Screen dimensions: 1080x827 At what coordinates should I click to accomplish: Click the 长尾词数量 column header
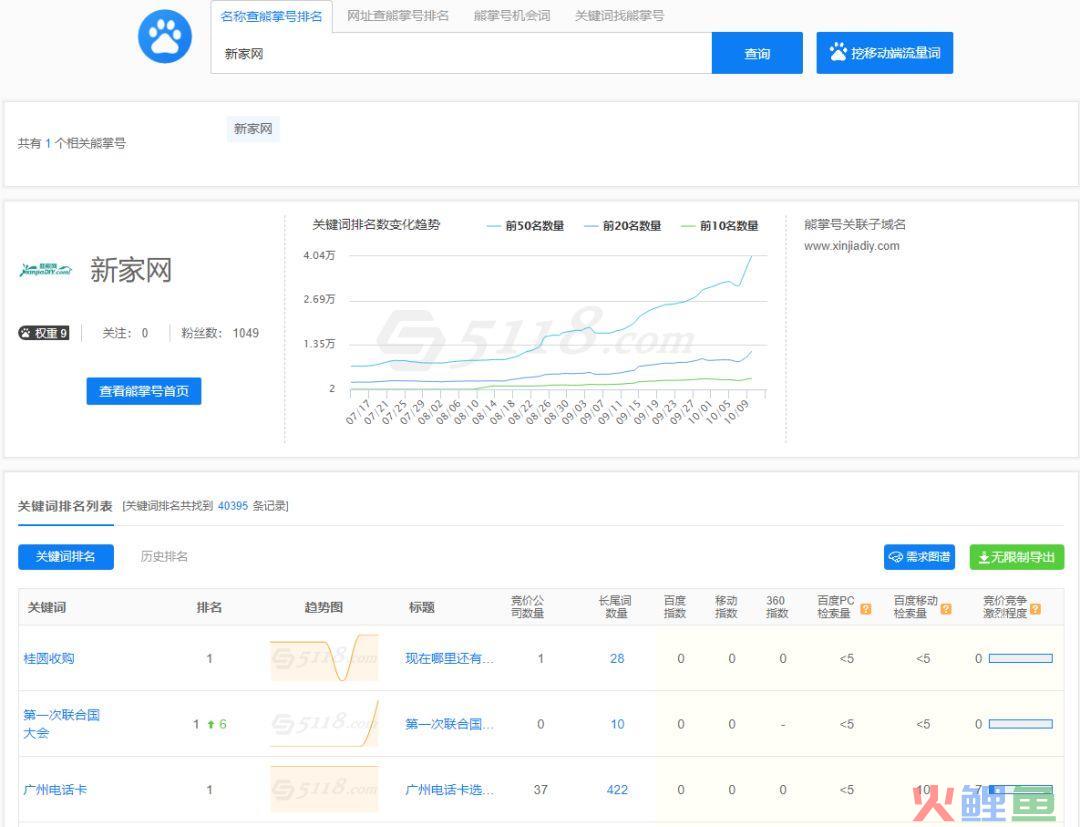point(615,607)
